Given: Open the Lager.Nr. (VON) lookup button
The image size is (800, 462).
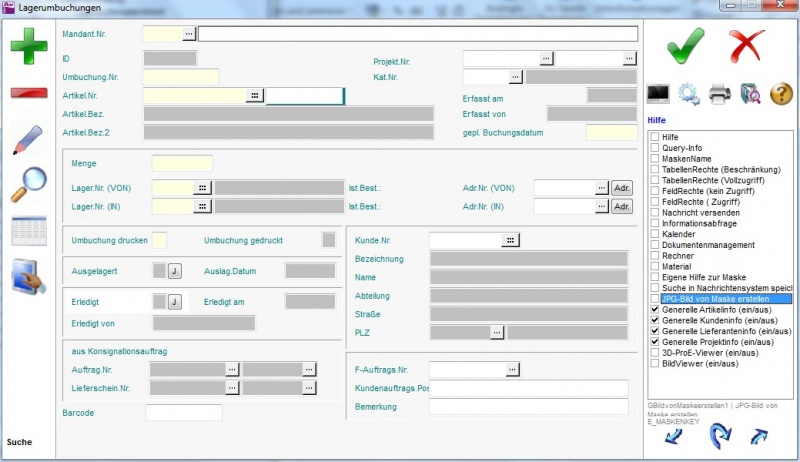Looking at the screenshot, I should (x=202, y=187).
